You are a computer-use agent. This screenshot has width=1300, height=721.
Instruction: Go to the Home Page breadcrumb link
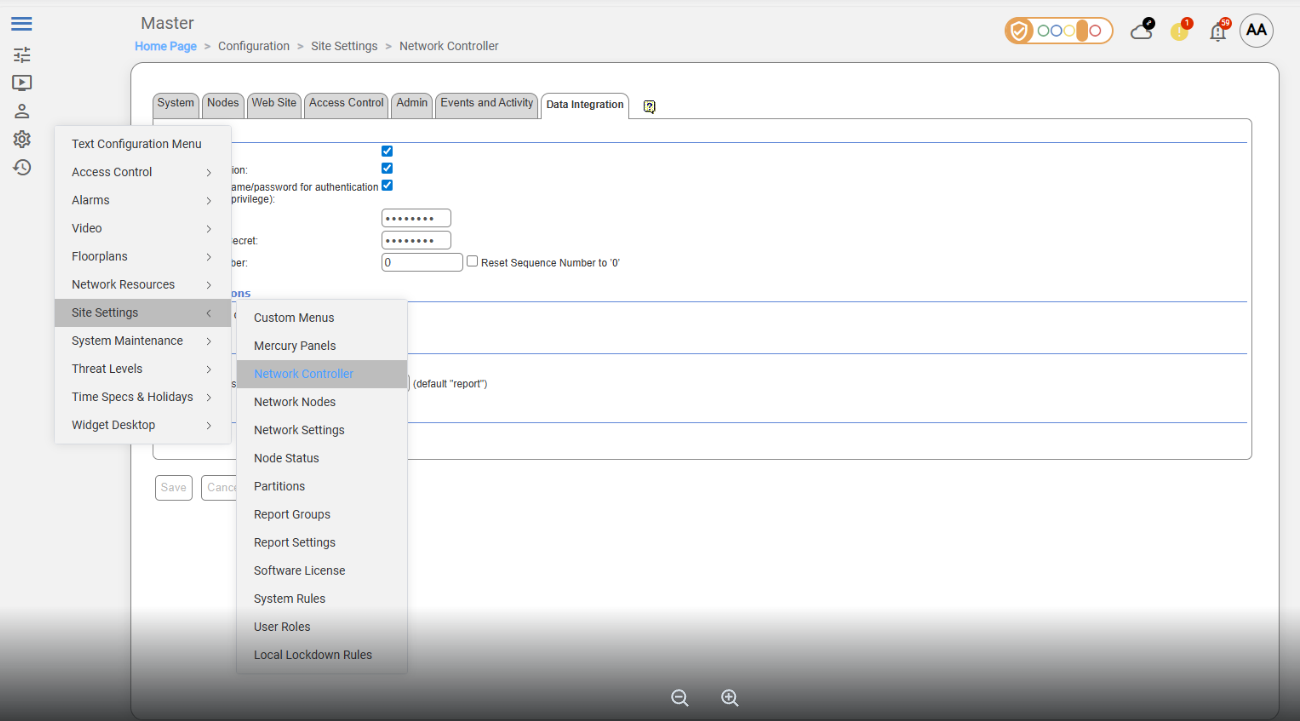pyautogui.click(x=166, y=46)
